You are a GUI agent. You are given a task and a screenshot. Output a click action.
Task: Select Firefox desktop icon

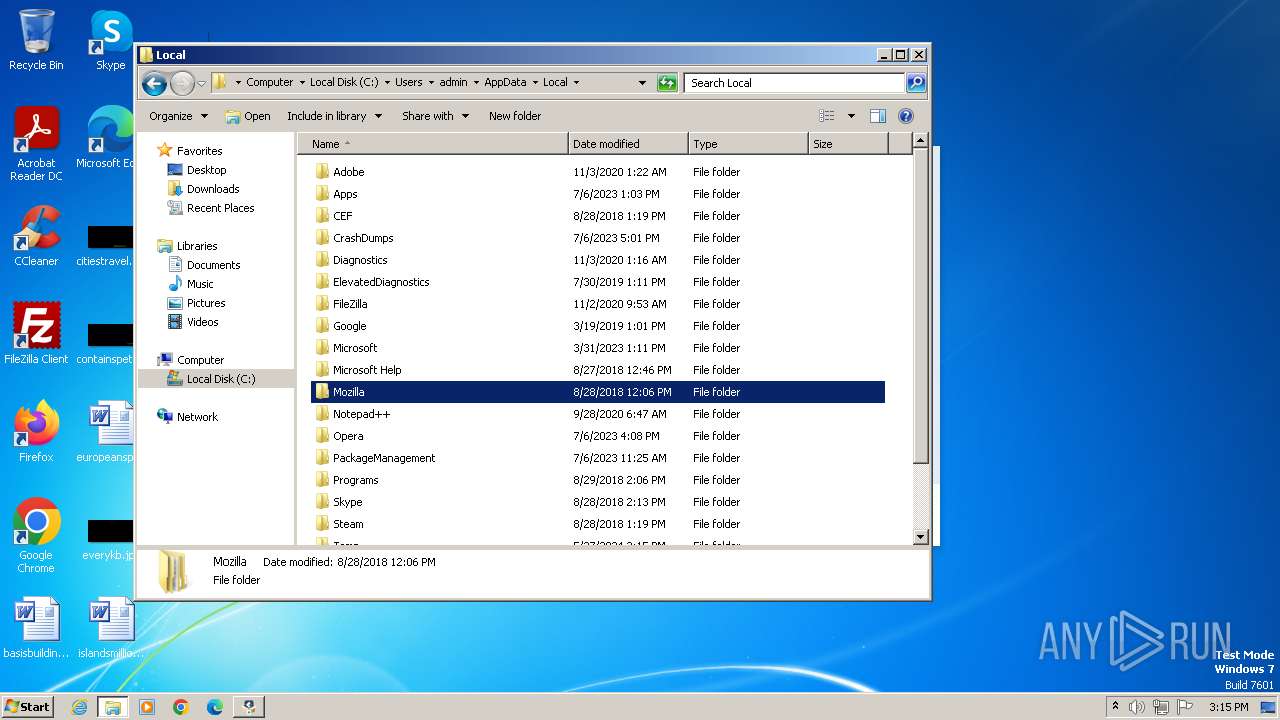tap(36, 432)
